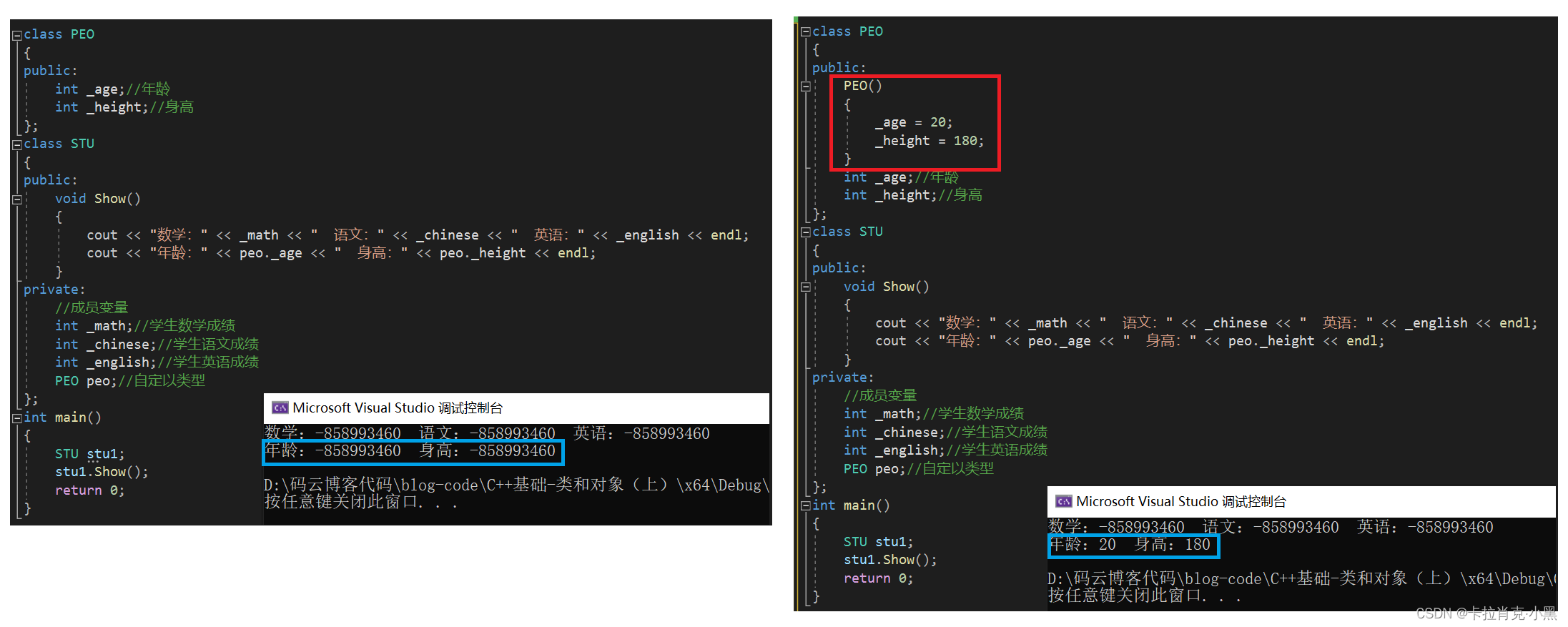Image resolution: width=1568 pixels, height=627 pixels.
Task: Select console output "年龄: 20 身高: 180"
Action: click(1130, 545)
